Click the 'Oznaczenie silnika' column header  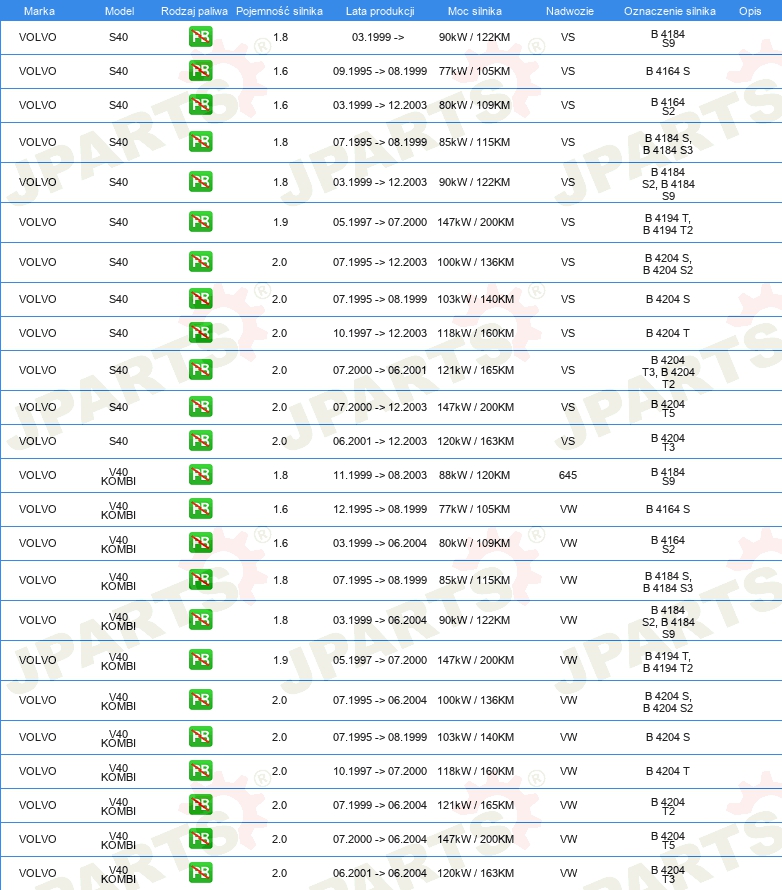[670, 11]
